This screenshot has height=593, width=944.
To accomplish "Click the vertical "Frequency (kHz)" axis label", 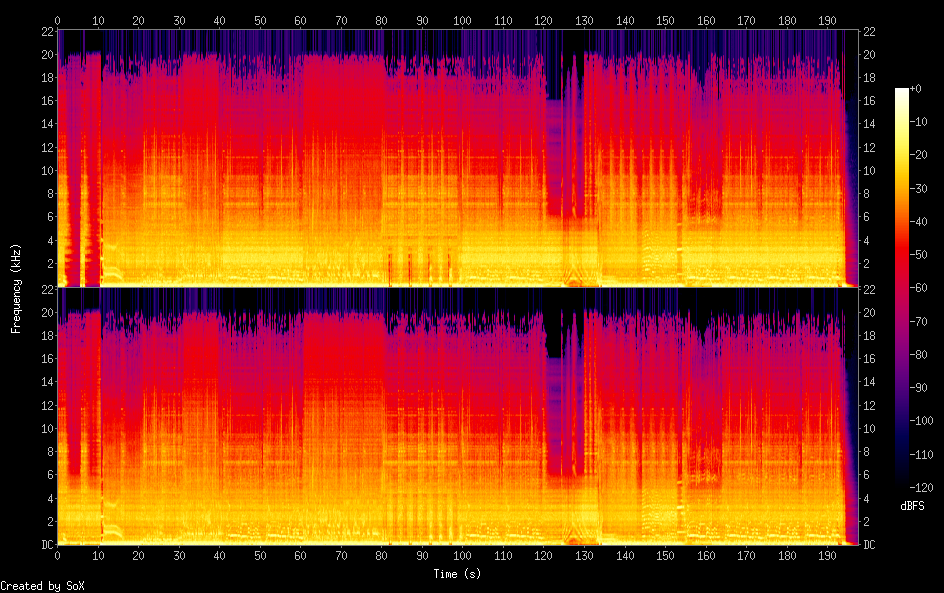I will [17, 288].
